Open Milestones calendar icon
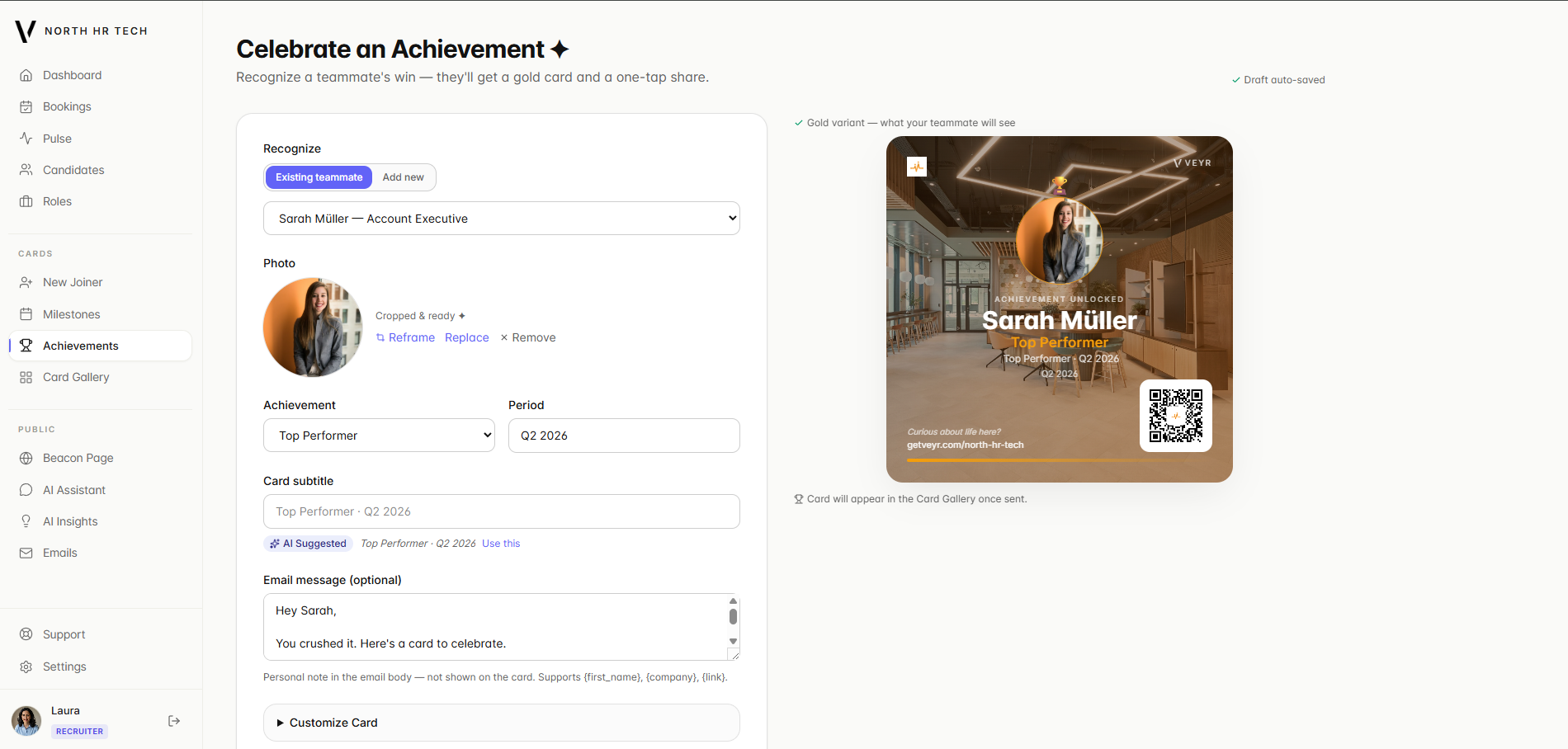 coord(26,314)
